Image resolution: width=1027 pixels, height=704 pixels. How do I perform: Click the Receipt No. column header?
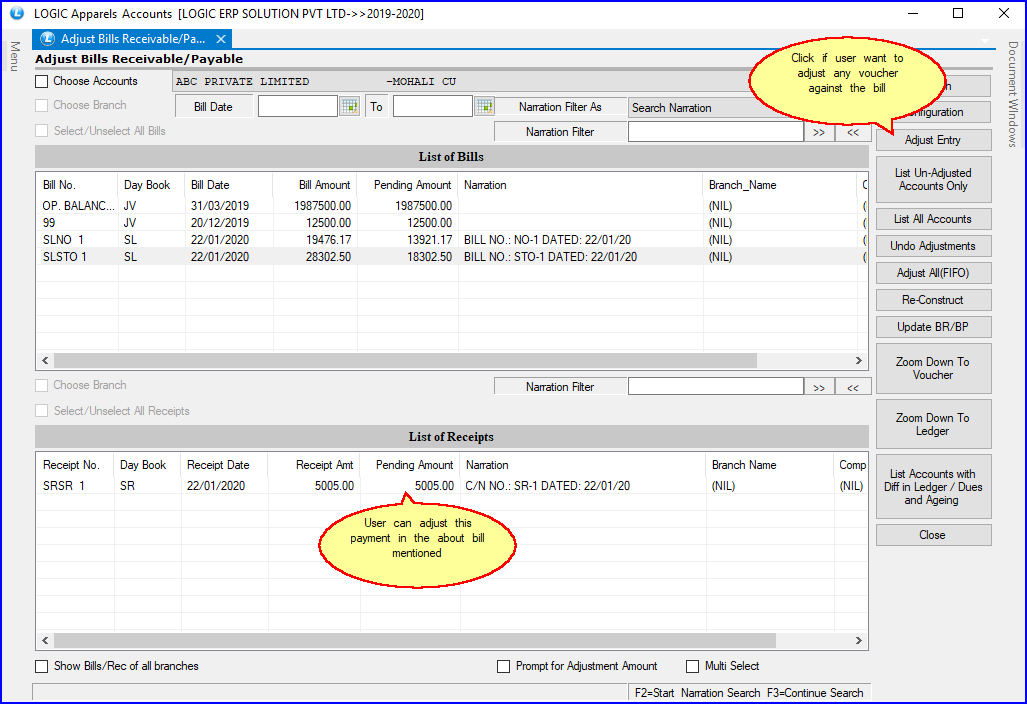point(75,465)
